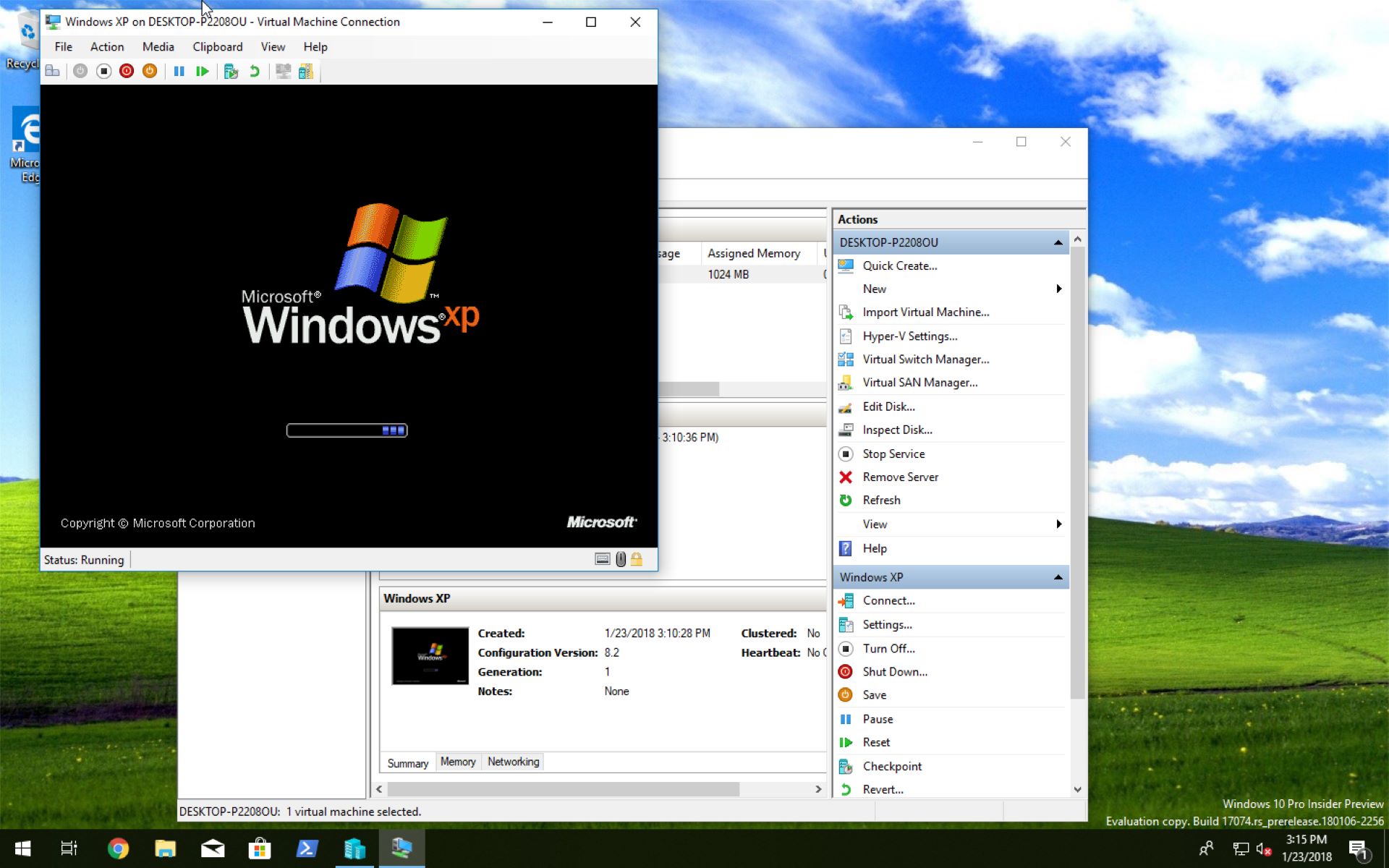Screen dimensions: 1389x868
Task: Drag the VM boot progress loading bar
Action: [346, 429]
